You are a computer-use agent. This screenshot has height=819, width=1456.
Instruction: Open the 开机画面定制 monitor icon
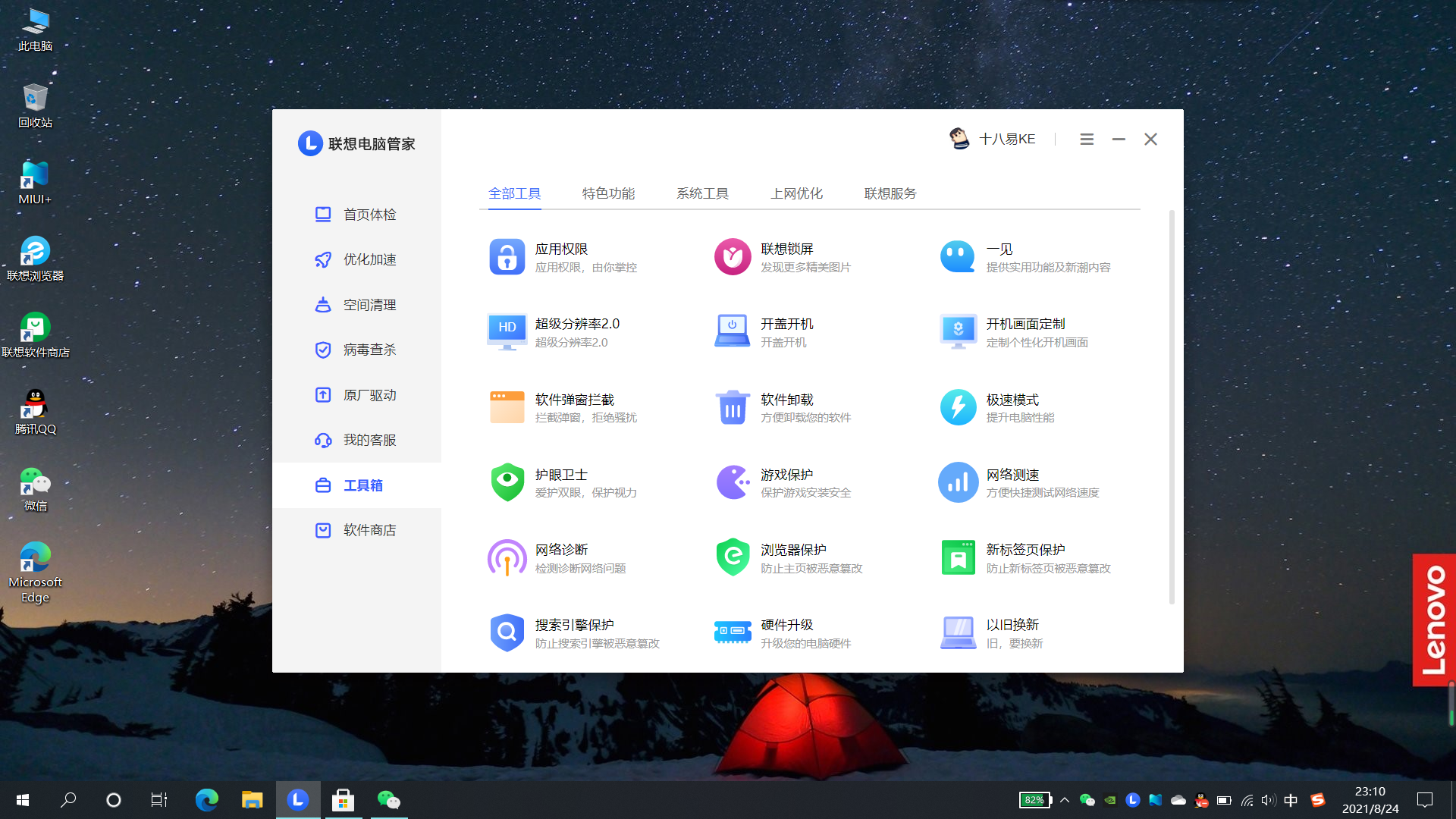pyautogui.click(x=958, y=332)
